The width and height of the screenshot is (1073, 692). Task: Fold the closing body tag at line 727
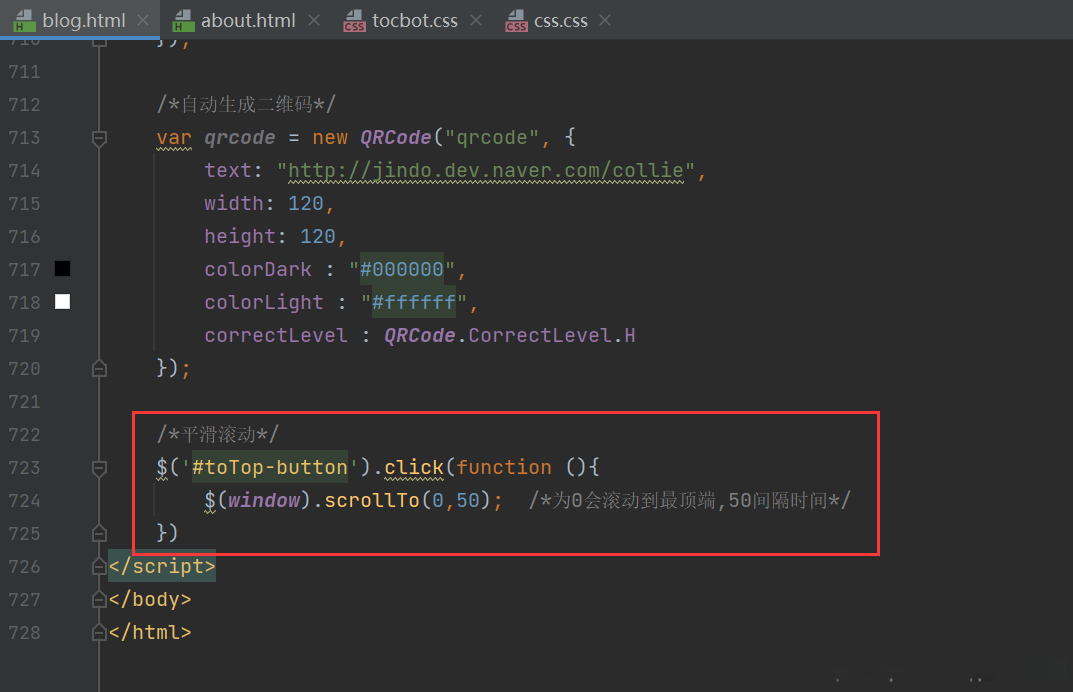99,599
